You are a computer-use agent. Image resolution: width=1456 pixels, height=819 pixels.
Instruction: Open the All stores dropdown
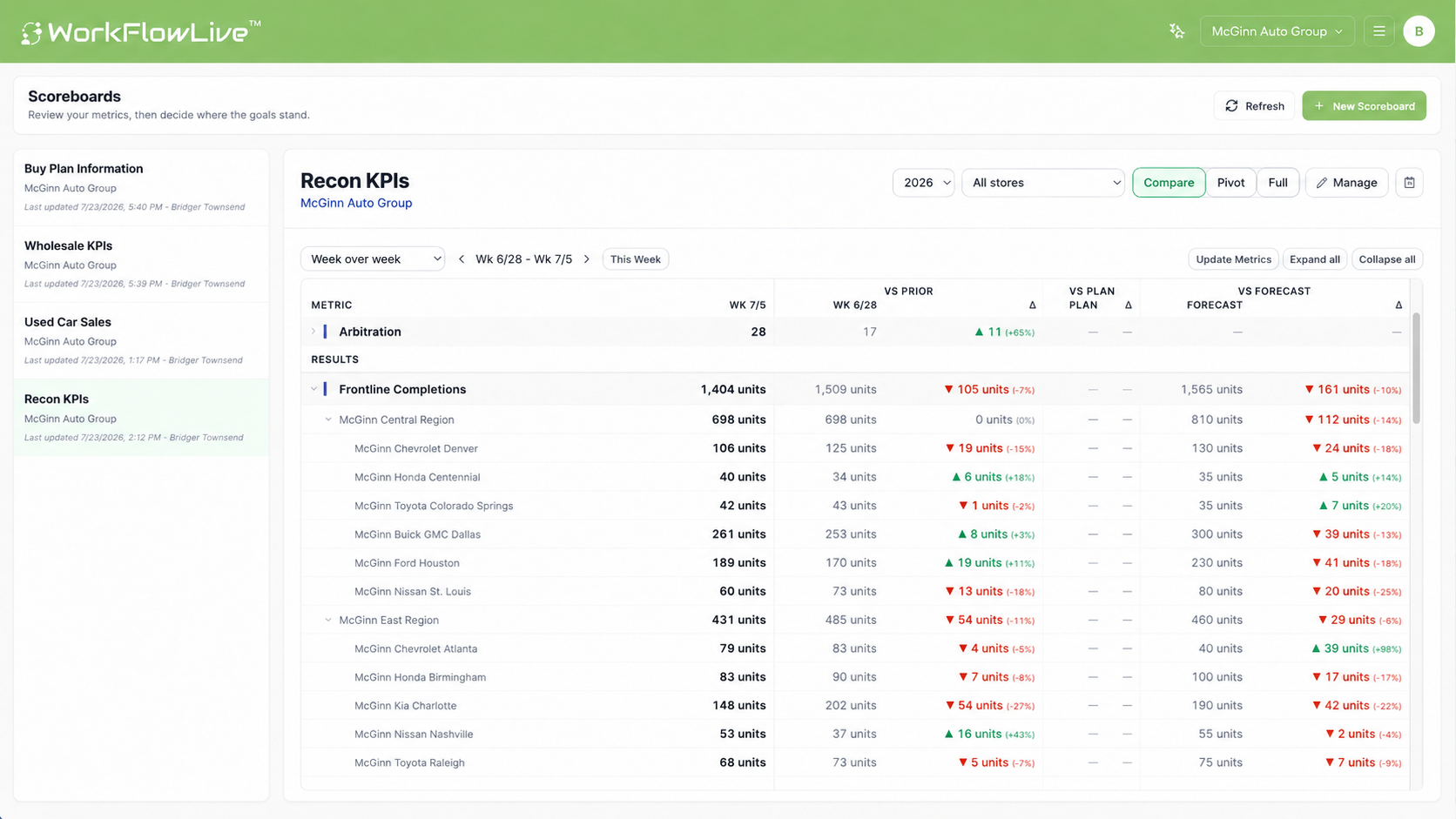click(x=1042, y=183)
